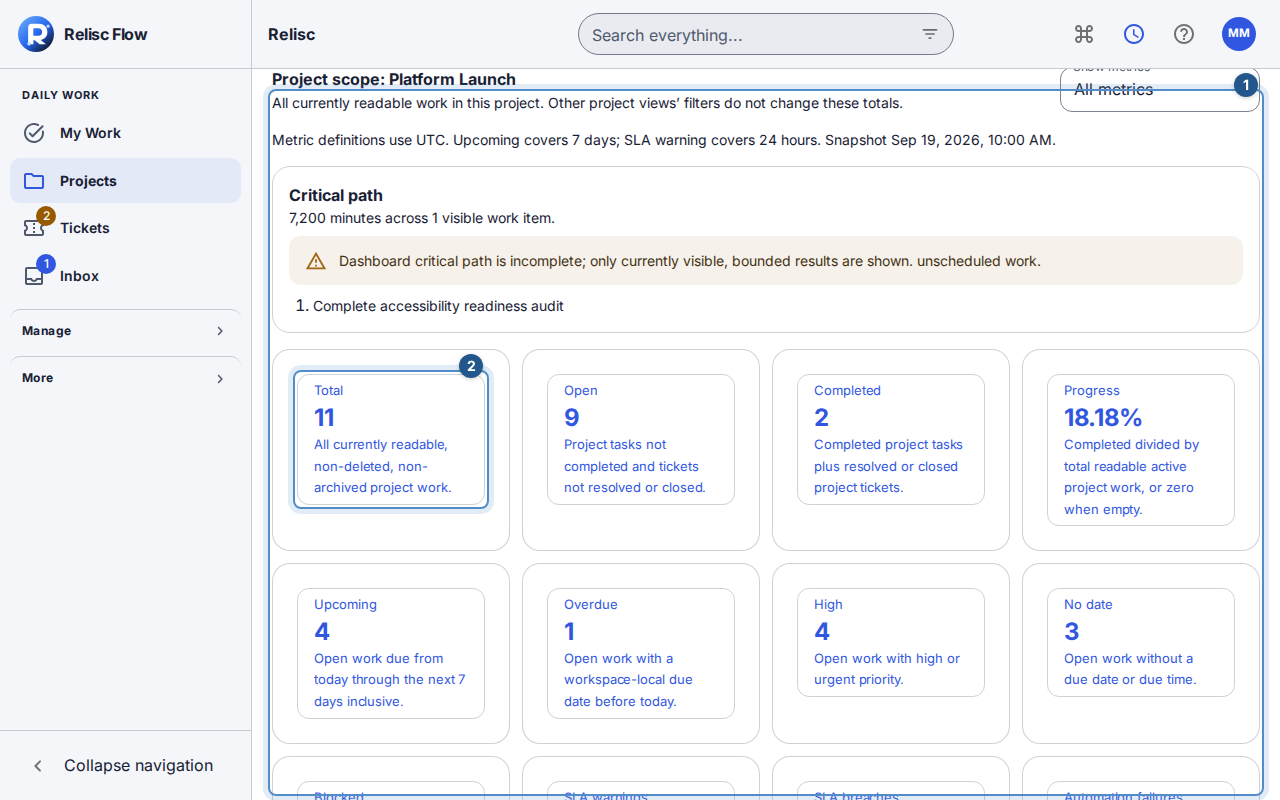Expand the More section
1280x800 pixels.
pos(125,378)
